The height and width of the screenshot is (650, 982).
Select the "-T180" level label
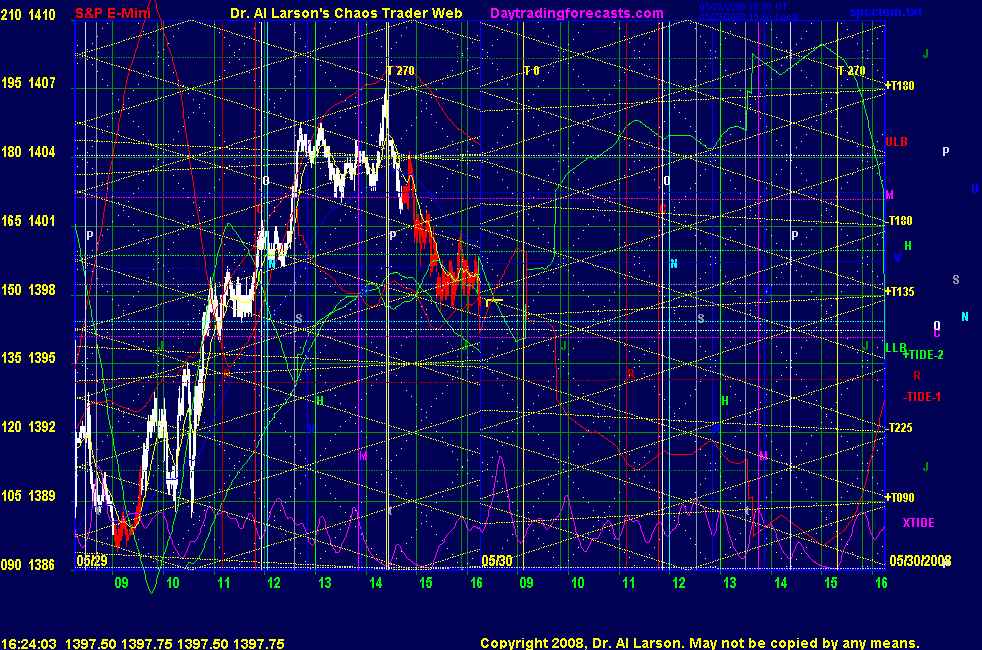point(899,221)
